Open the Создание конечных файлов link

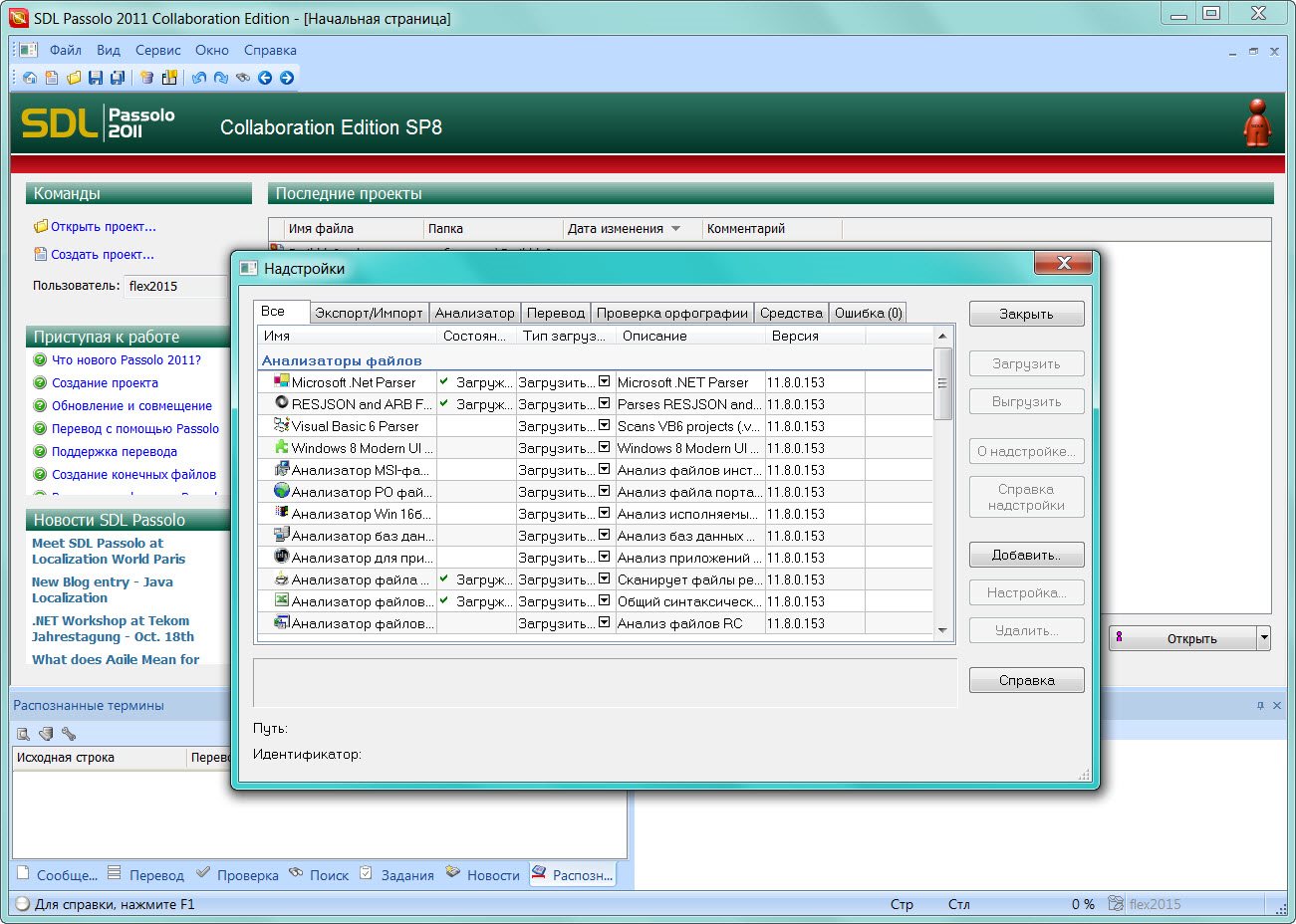point(133,474)
